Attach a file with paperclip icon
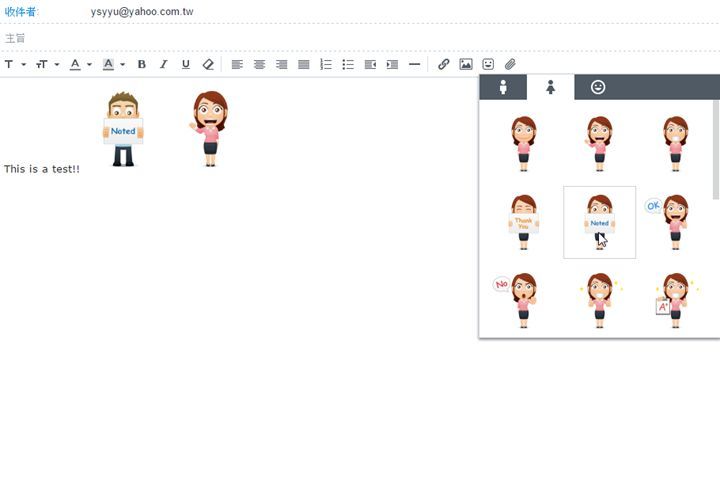Image resolution: width=720 pixels, height=490 pixels. 510,64
